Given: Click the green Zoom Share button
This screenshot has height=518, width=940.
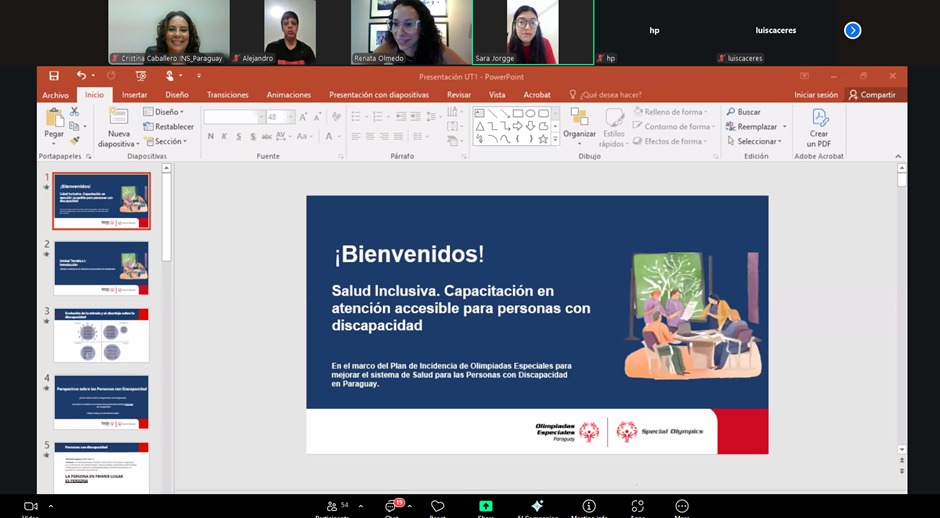Looking at the screenshot, I should coord(486,506).
